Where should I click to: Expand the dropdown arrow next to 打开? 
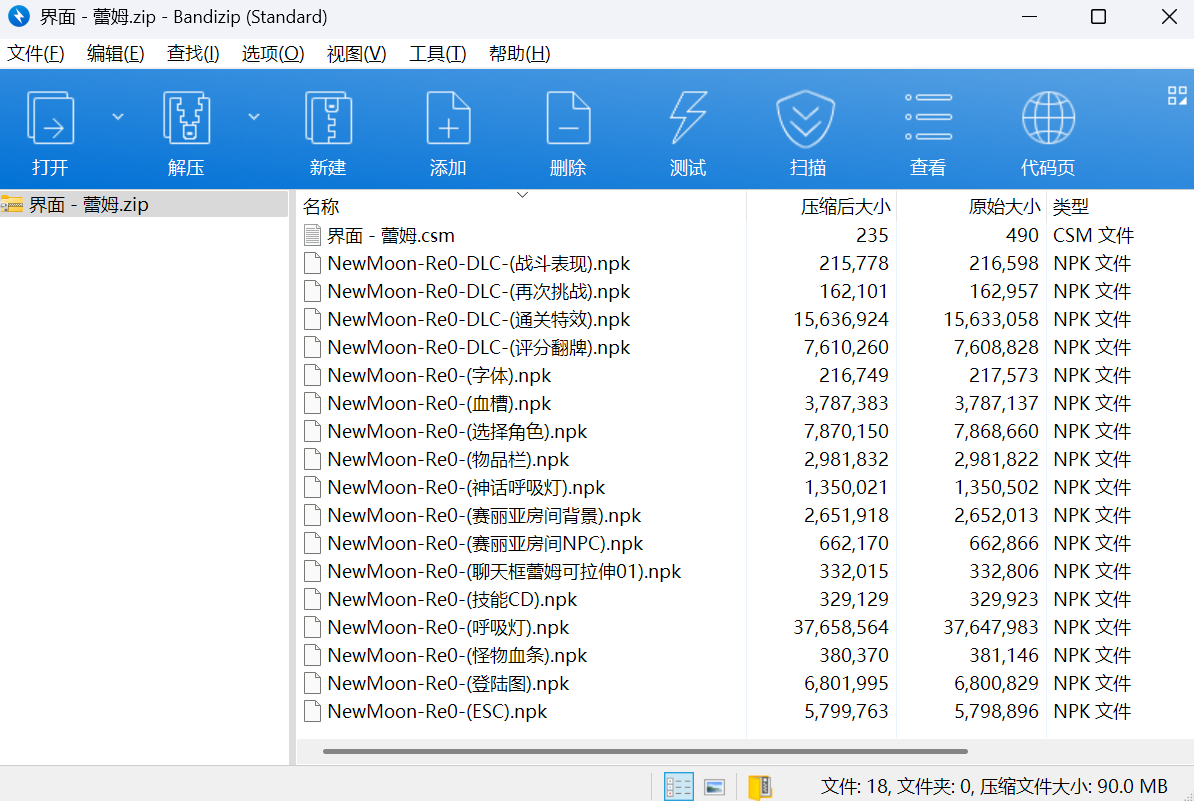[x=118, y=117]
